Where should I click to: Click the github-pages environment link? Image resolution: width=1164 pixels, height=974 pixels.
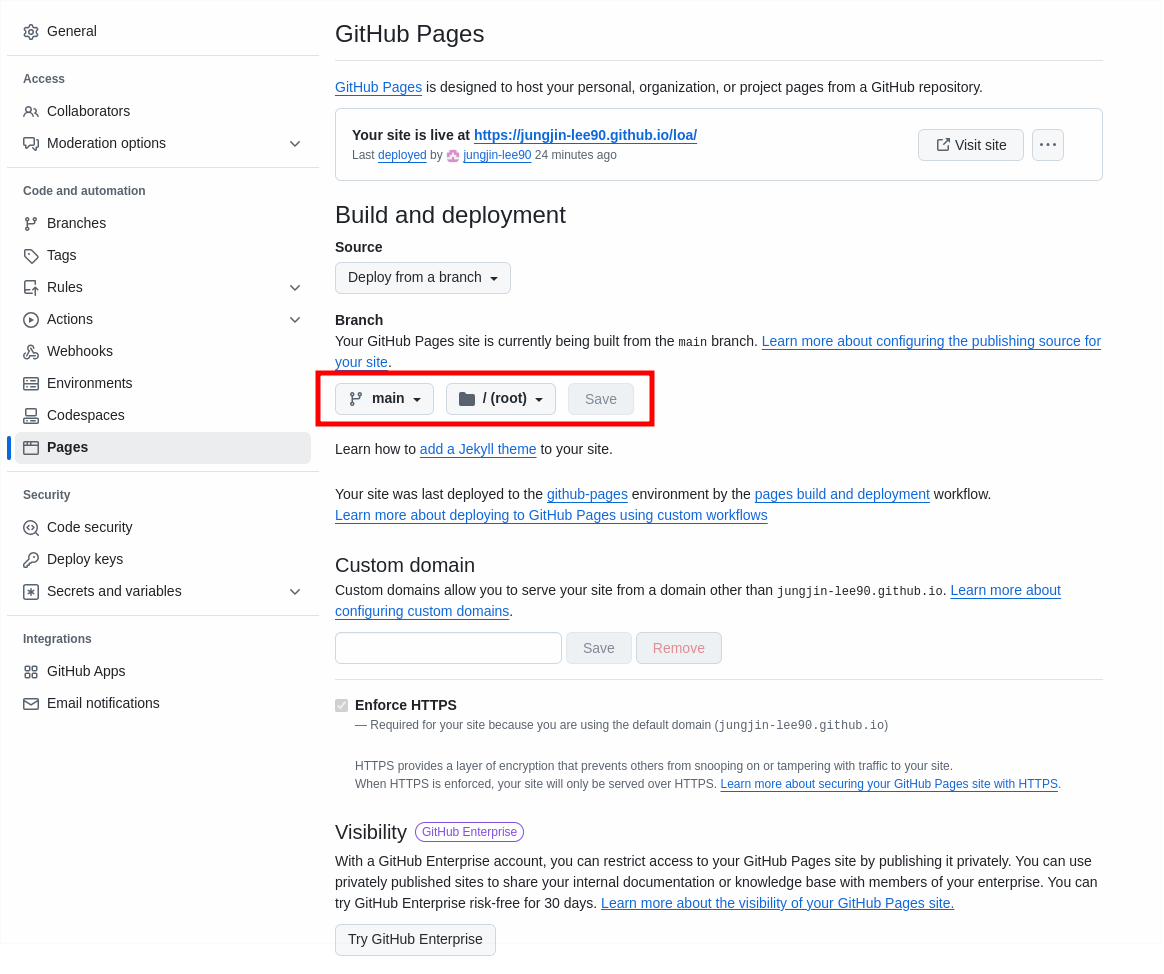586,494
